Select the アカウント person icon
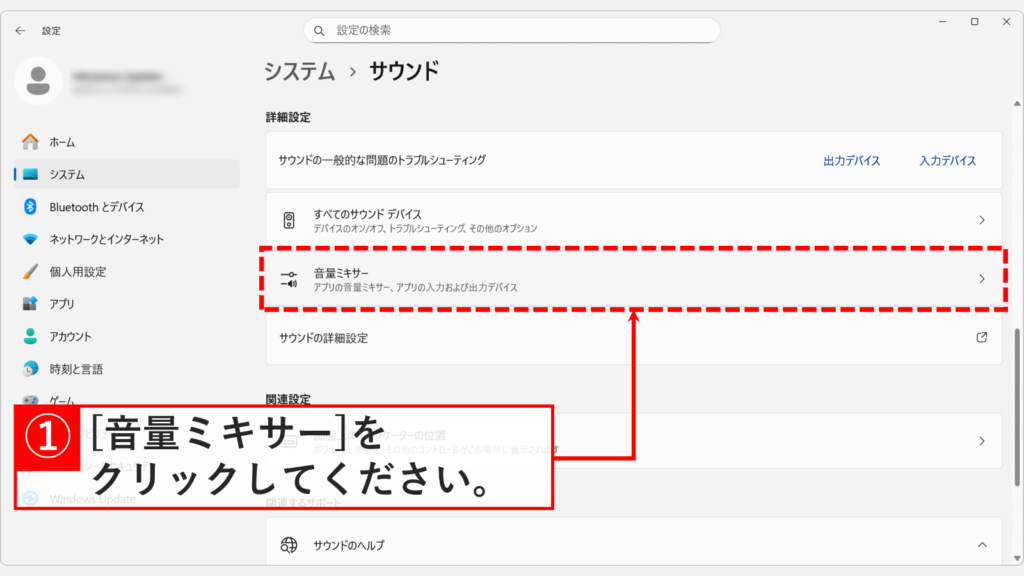Image resolution: width=1024 pixels, height=576 pixels. [x=29, y=338]
